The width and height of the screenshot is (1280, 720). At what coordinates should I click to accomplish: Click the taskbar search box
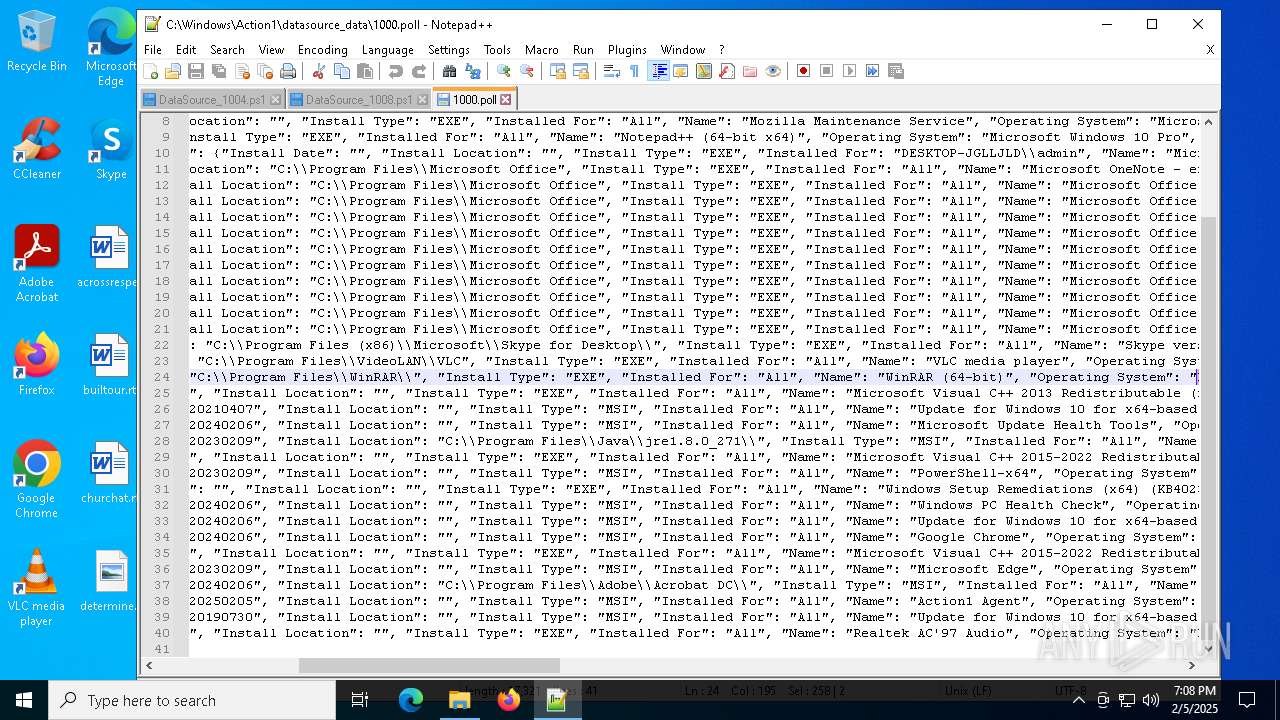click(x=192, y=700)
